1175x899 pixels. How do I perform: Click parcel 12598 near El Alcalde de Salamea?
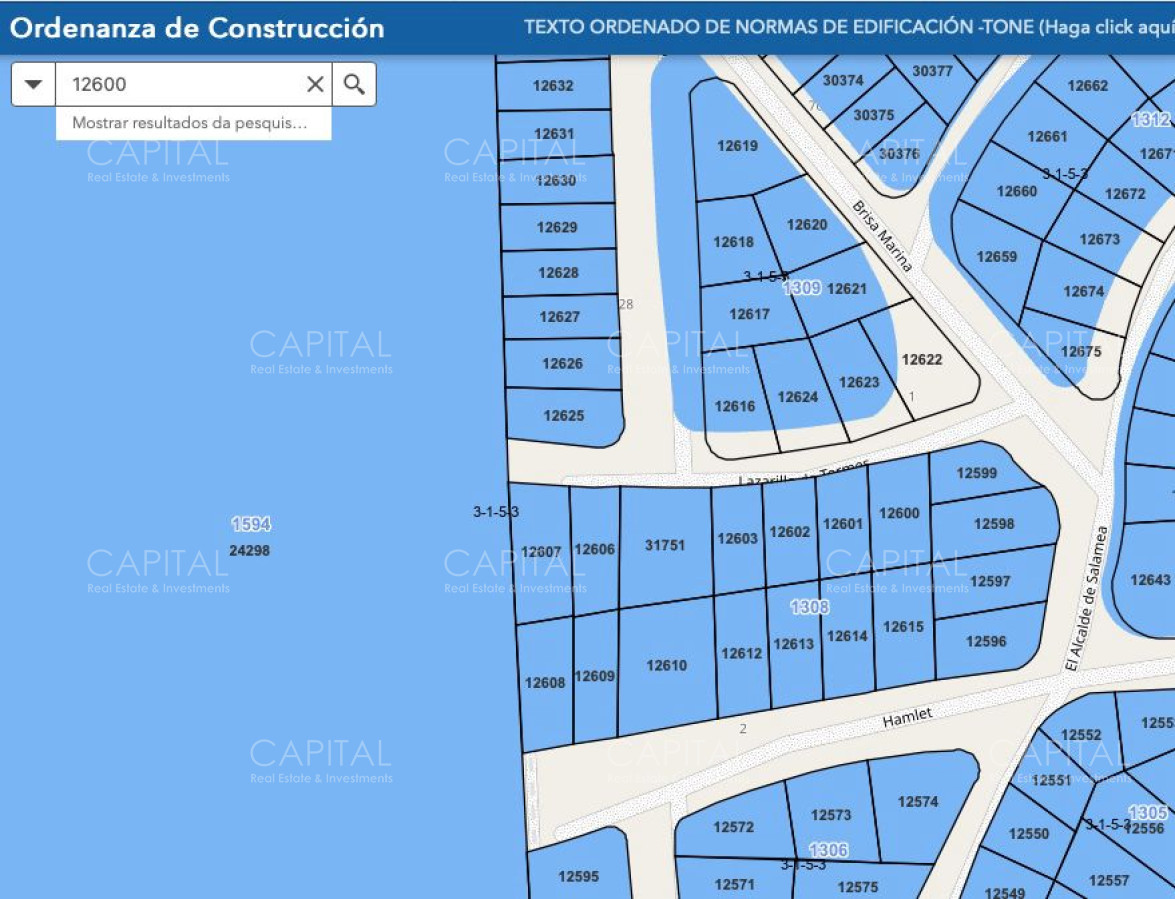[993, 523]
